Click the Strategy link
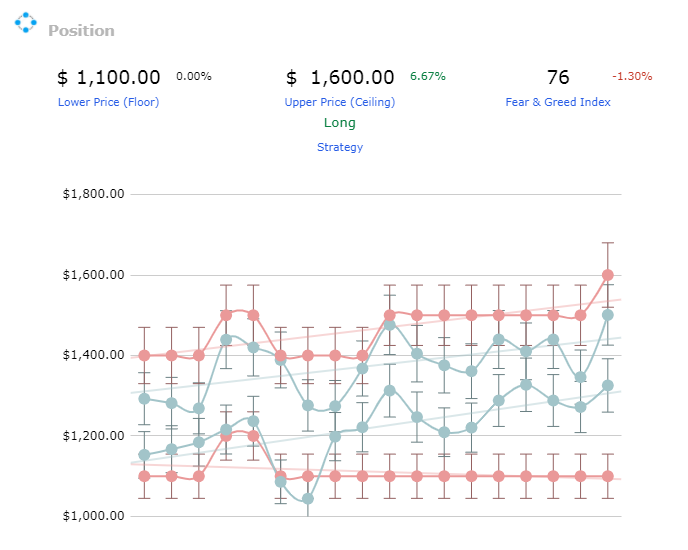 [x=340, y=147]
